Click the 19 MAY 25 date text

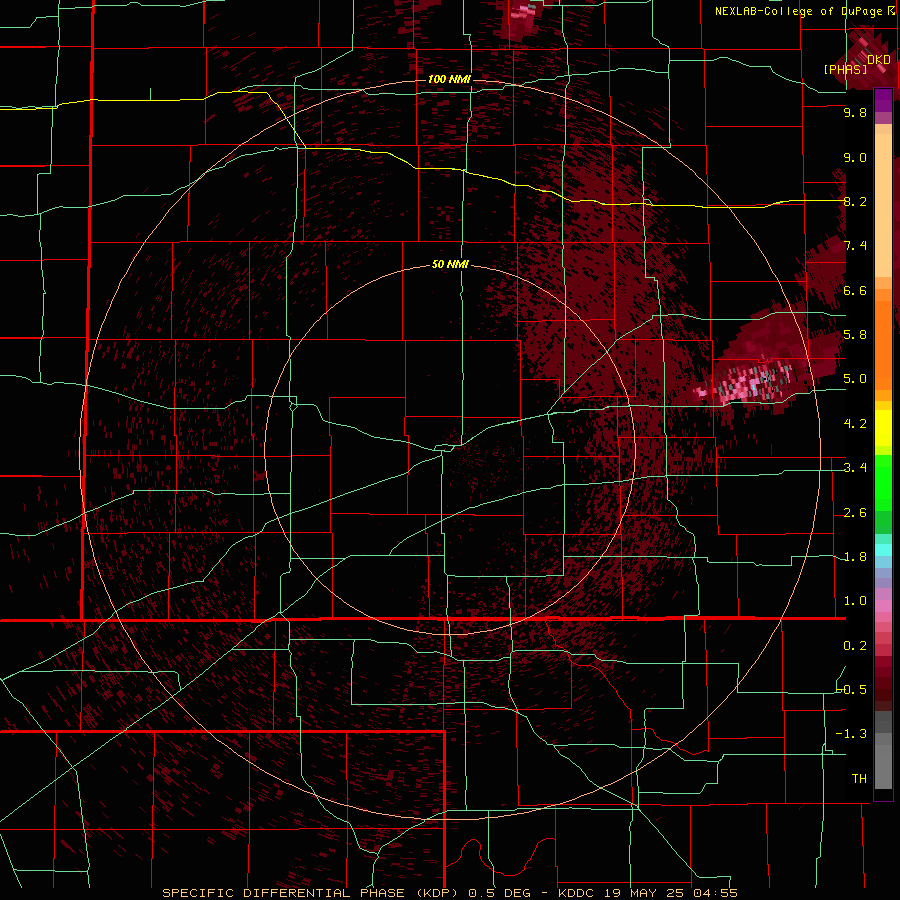point(643,893)
